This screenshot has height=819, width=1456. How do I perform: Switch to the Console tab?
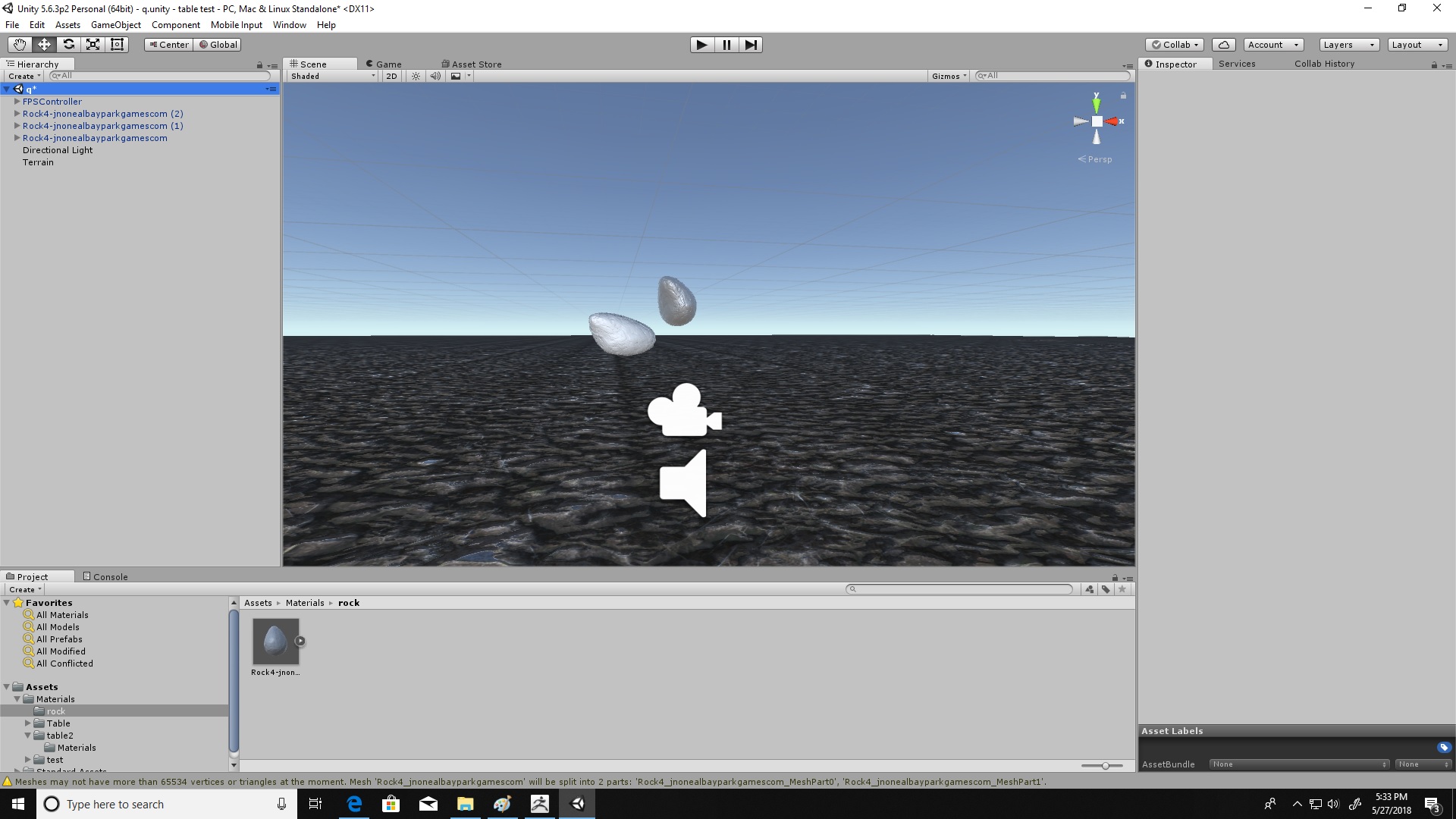[105, 577]
